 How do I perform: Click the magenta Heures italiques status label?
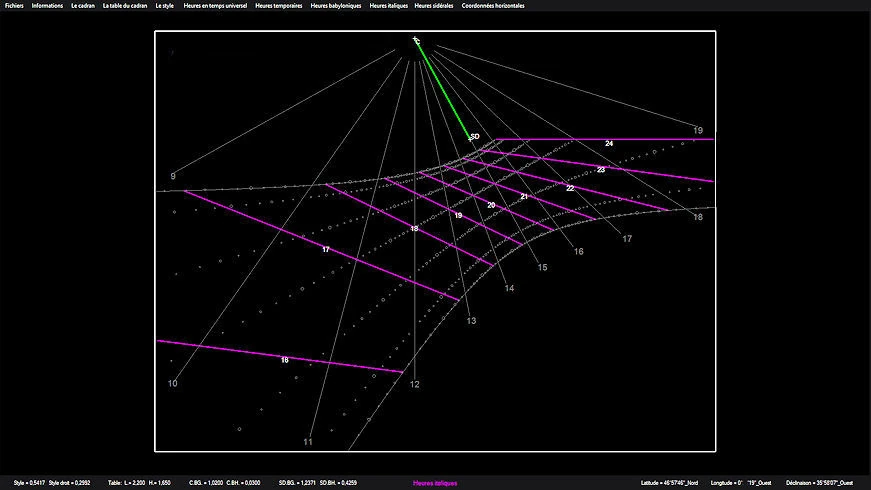coord(435,483)
